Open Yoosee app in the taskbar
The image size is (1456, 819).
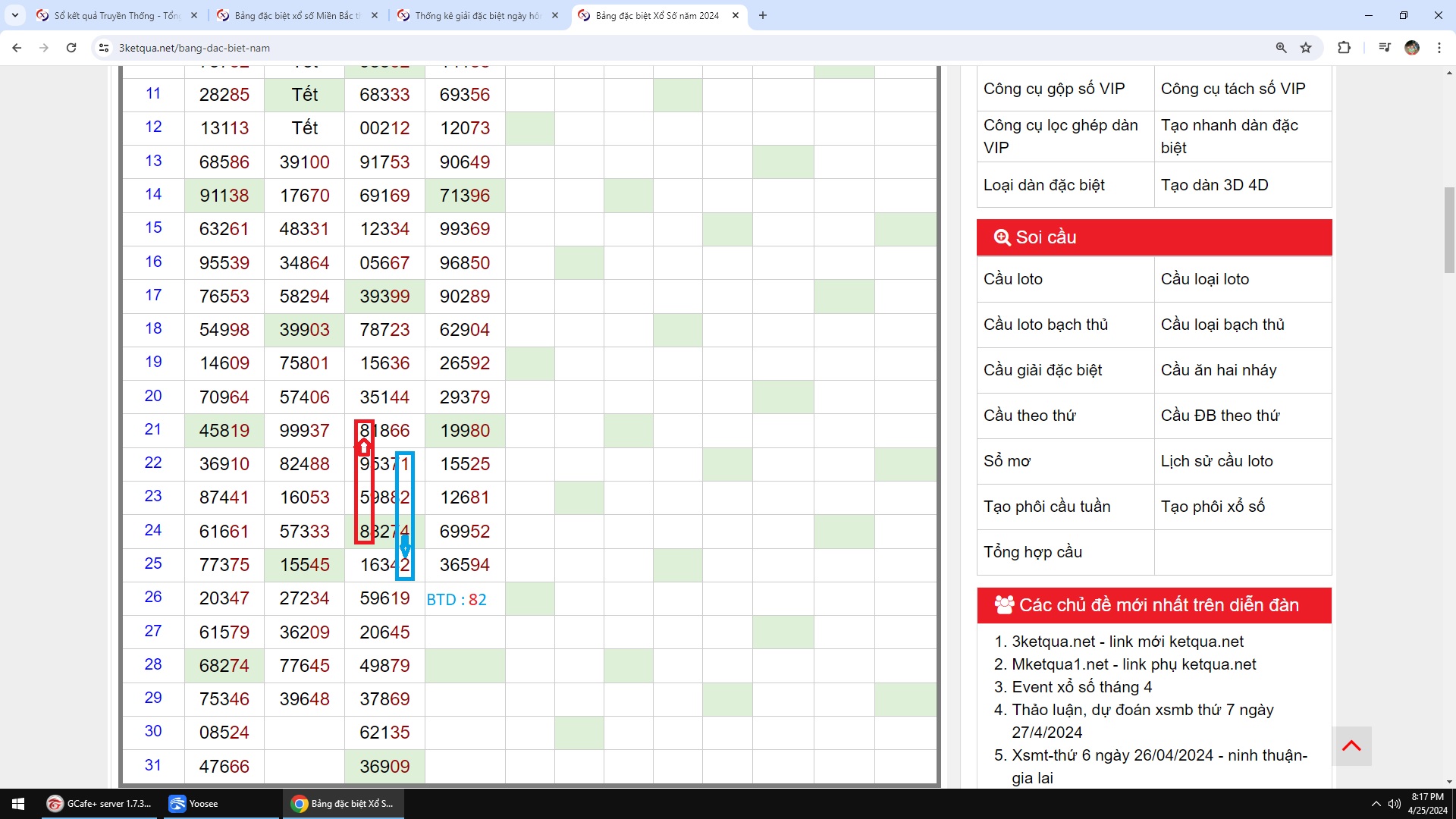click(202, 804)
